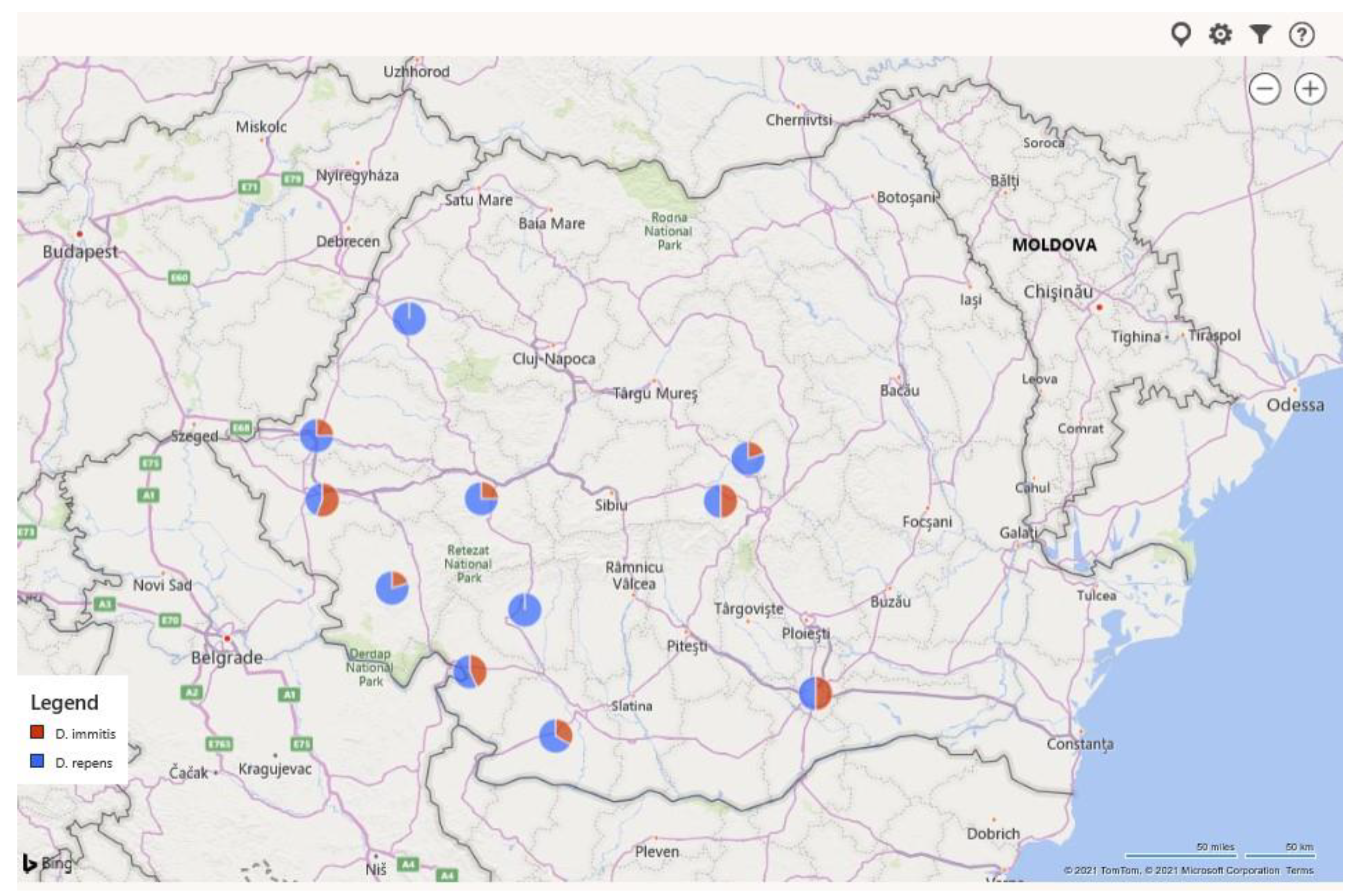Select the all-blue pie chart near Cluj-Napoca
The height and width of the screenshot is (896, 1353).
tap(409, 319)
